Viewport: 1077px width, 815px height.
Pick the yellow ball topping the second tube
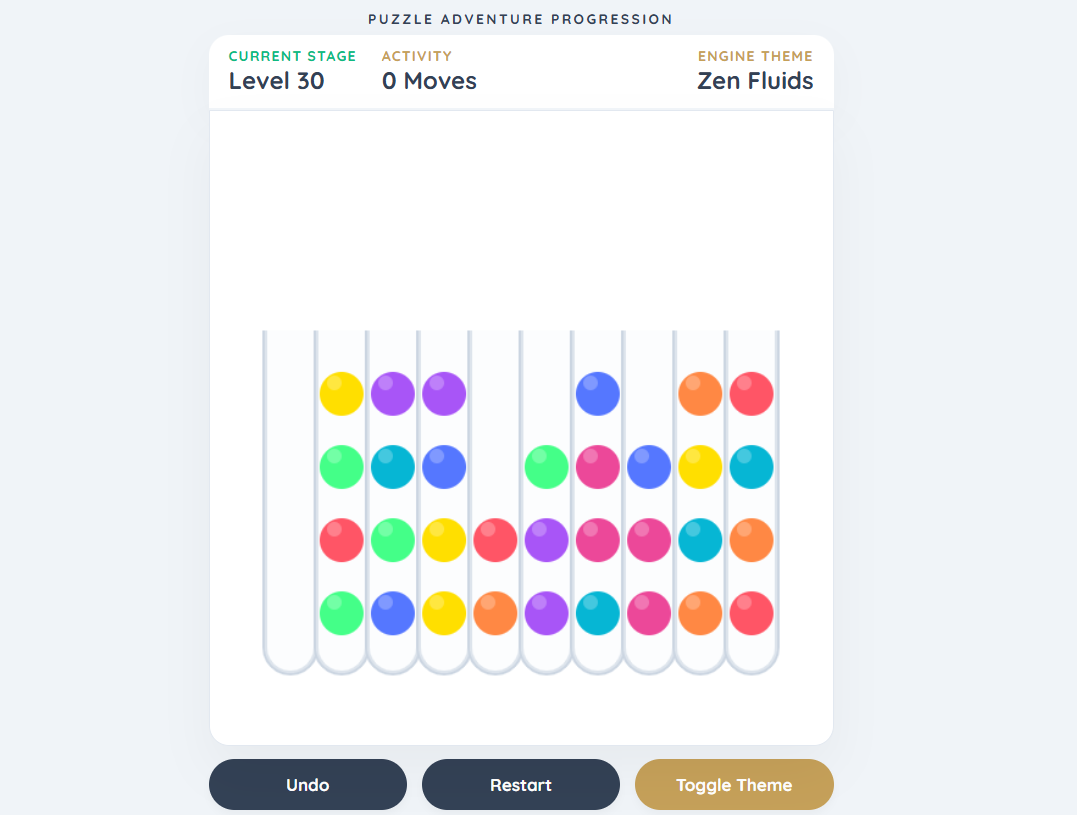tap(341, 393)
